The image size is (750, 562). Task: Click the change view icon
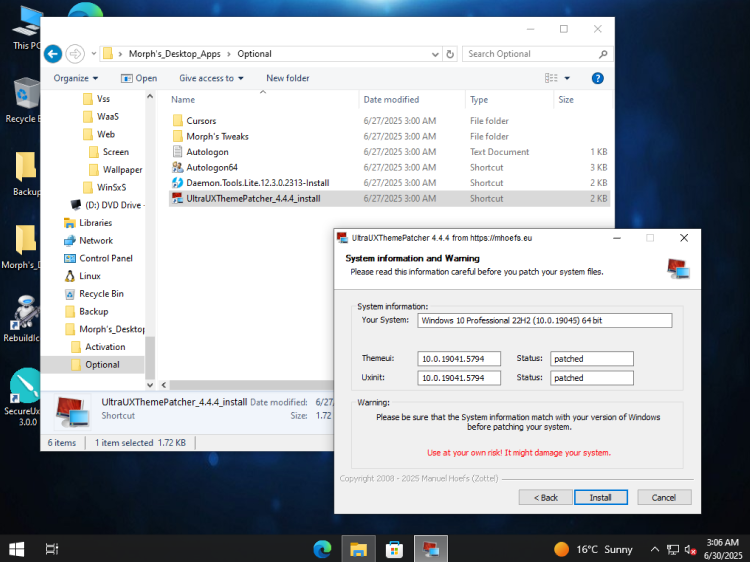[x=551, y=78]
